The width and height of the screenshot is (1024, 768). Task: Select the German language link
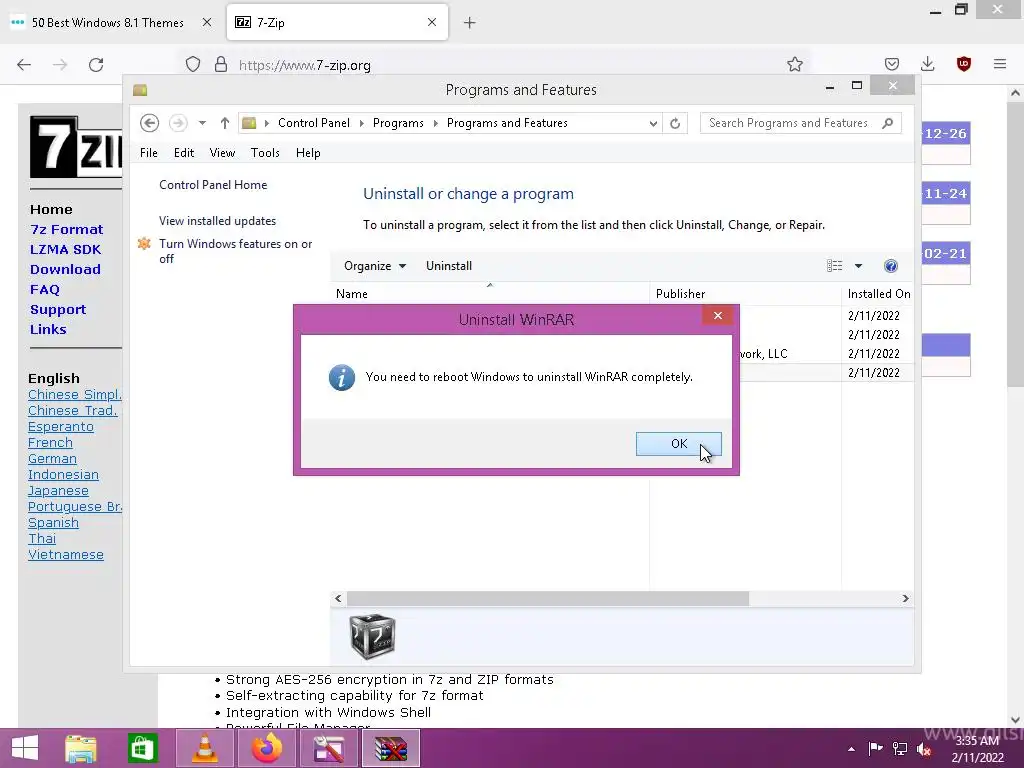click(x=52, y=458)
